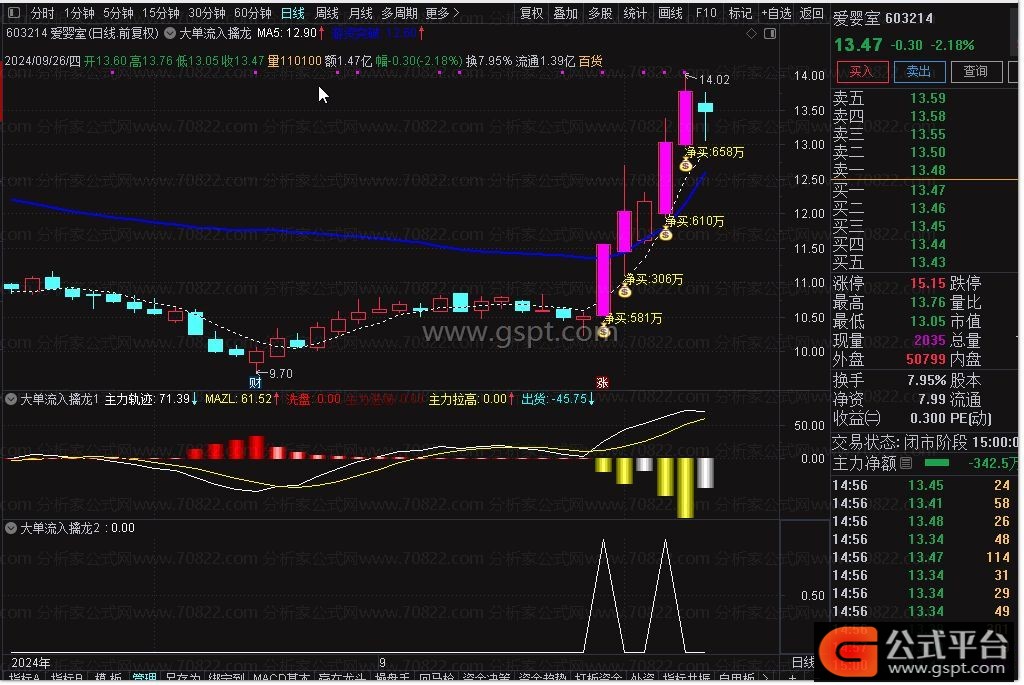1024x685 pixels.
Task: Open the 大单流入擒龙2 indicator circle menu
Action: pyautogui.click(x=11, y=528)
